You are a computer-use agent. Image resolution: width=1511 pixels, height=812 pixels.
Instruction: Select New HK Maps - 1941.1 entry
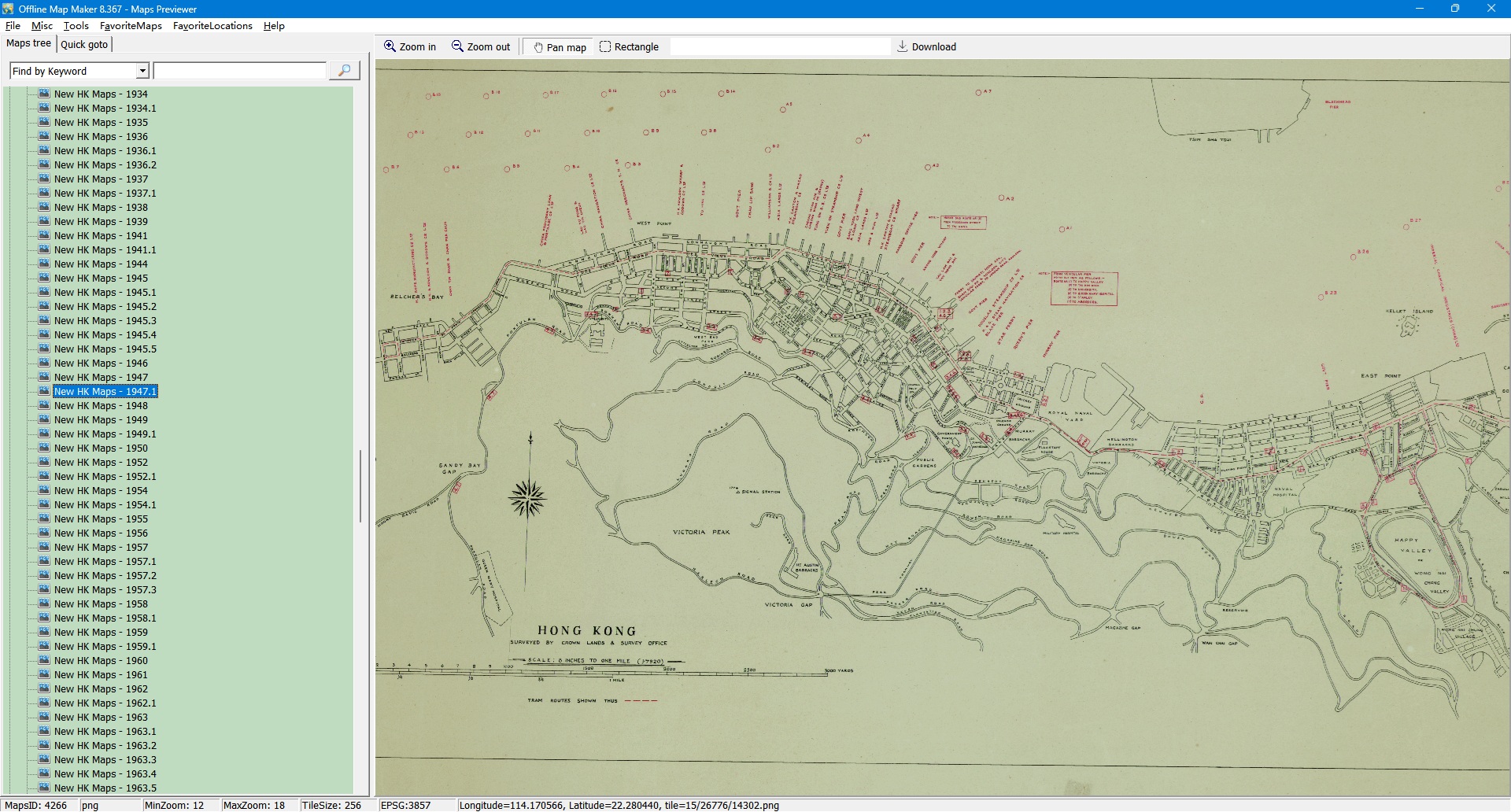tap(105, 250)
